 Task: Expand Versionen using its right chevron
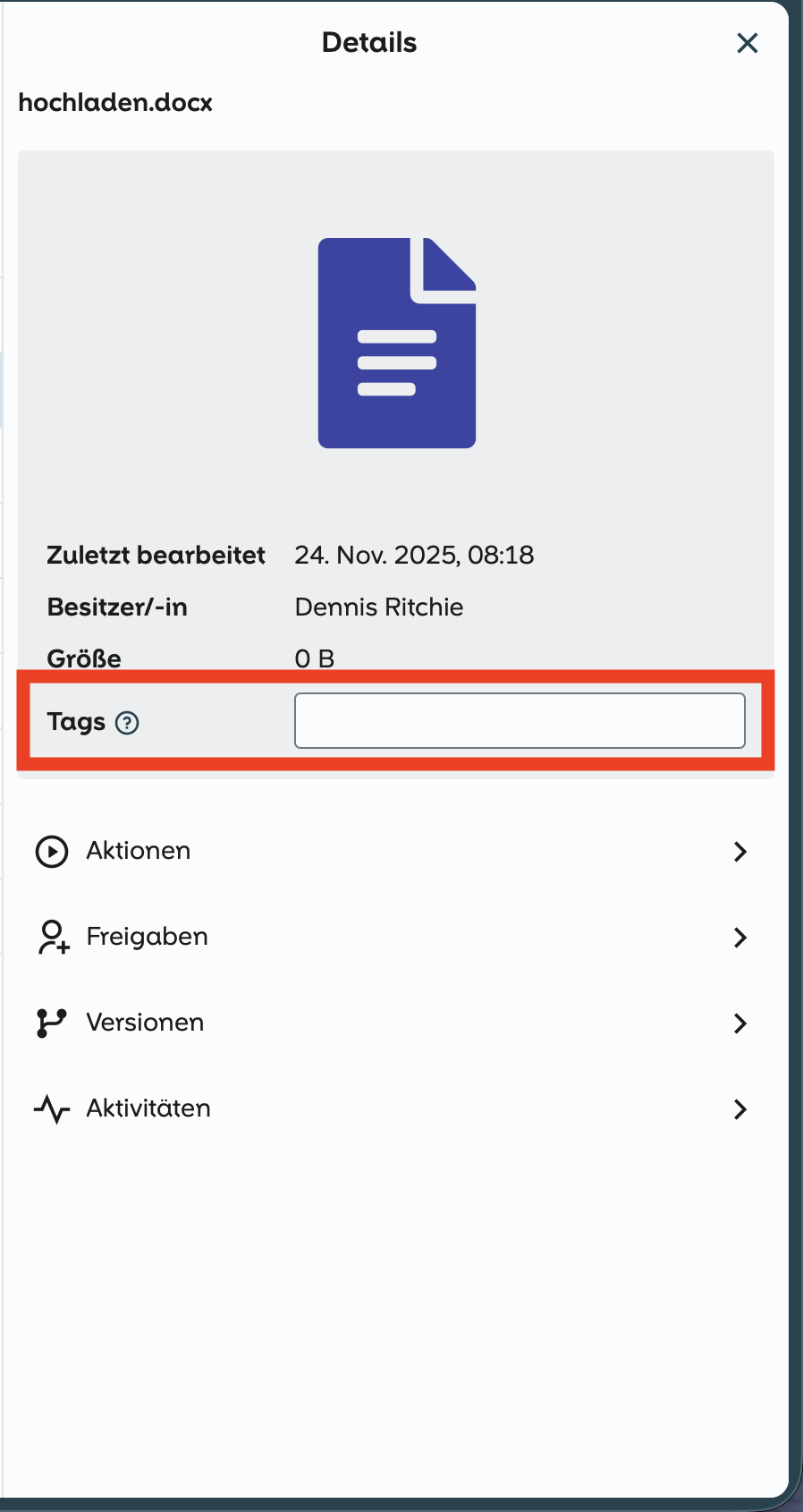tap(740, 1024)
